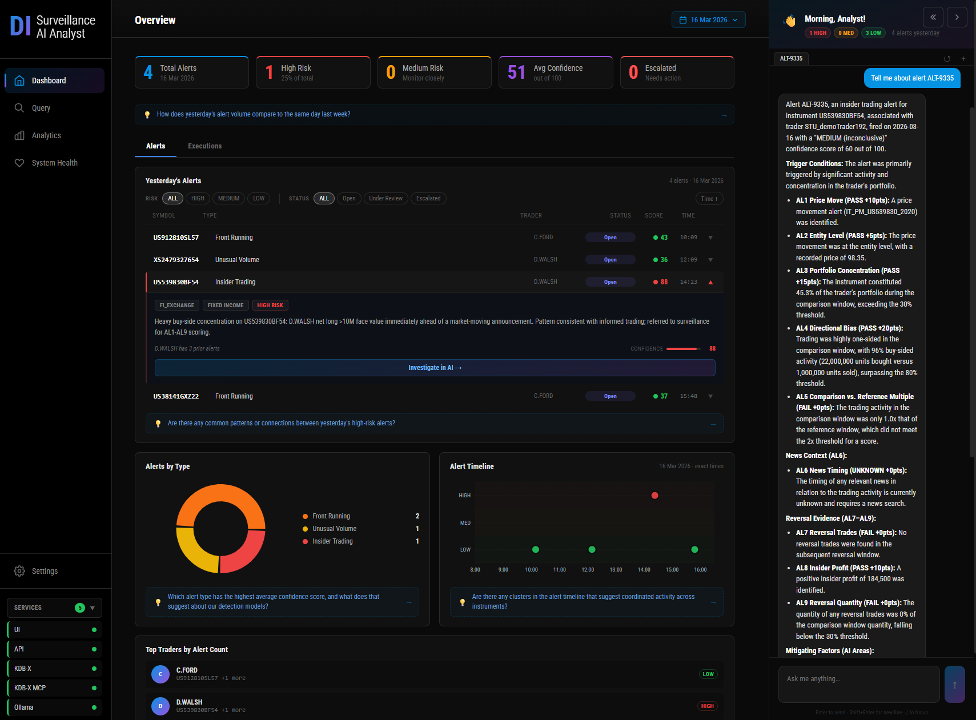The width and height of the screenshot is (976, 720).
Task: Add a new chat with the plus icon
Action: tap(963, 59)
